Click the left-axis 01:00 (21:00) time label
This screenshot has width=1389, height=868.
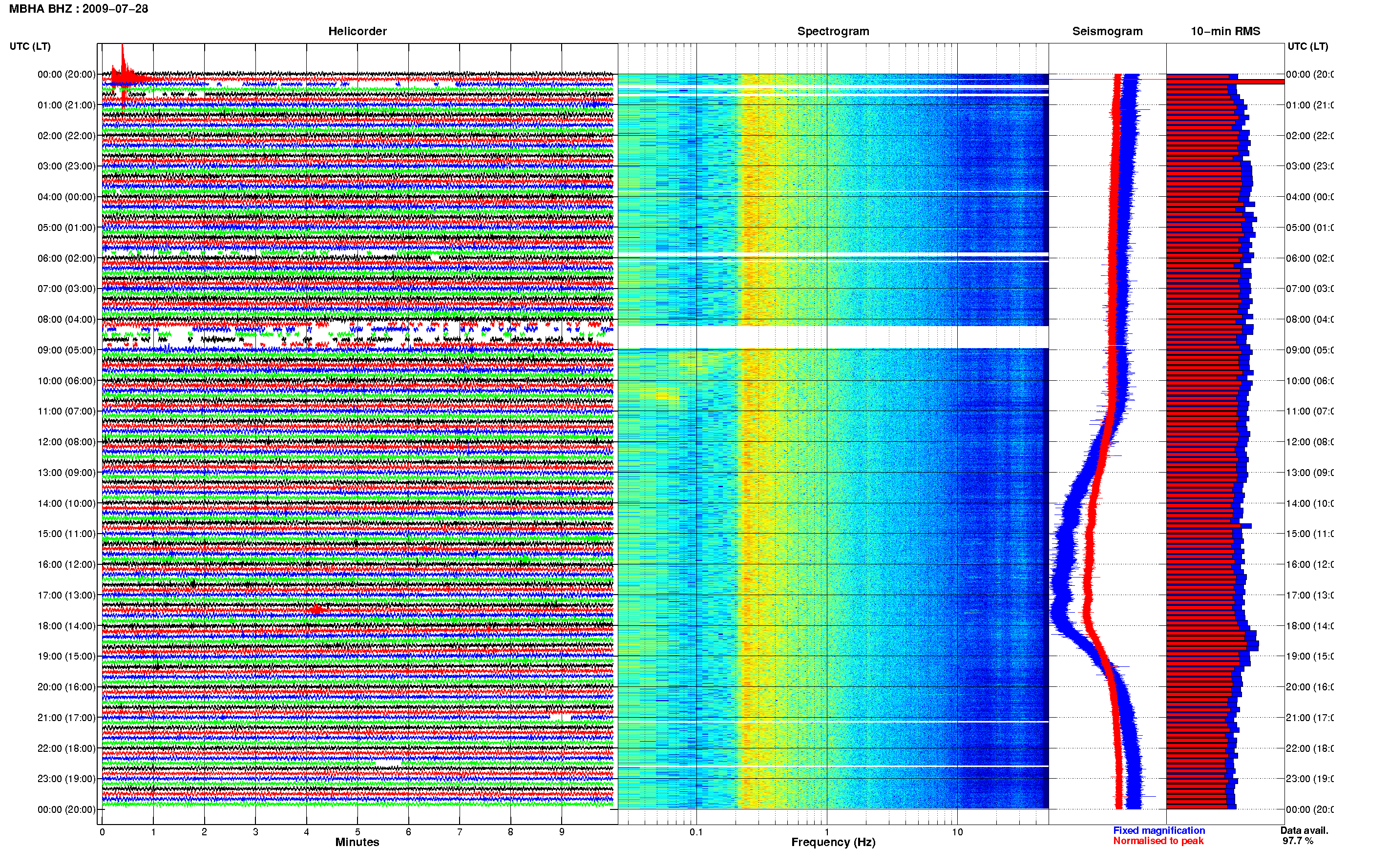click(x=66, y=105)
